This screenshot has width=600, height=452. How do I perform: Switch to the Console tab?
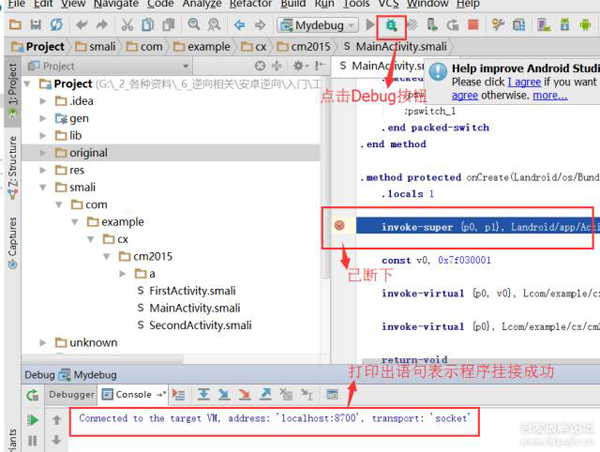[x=133, y=395]
